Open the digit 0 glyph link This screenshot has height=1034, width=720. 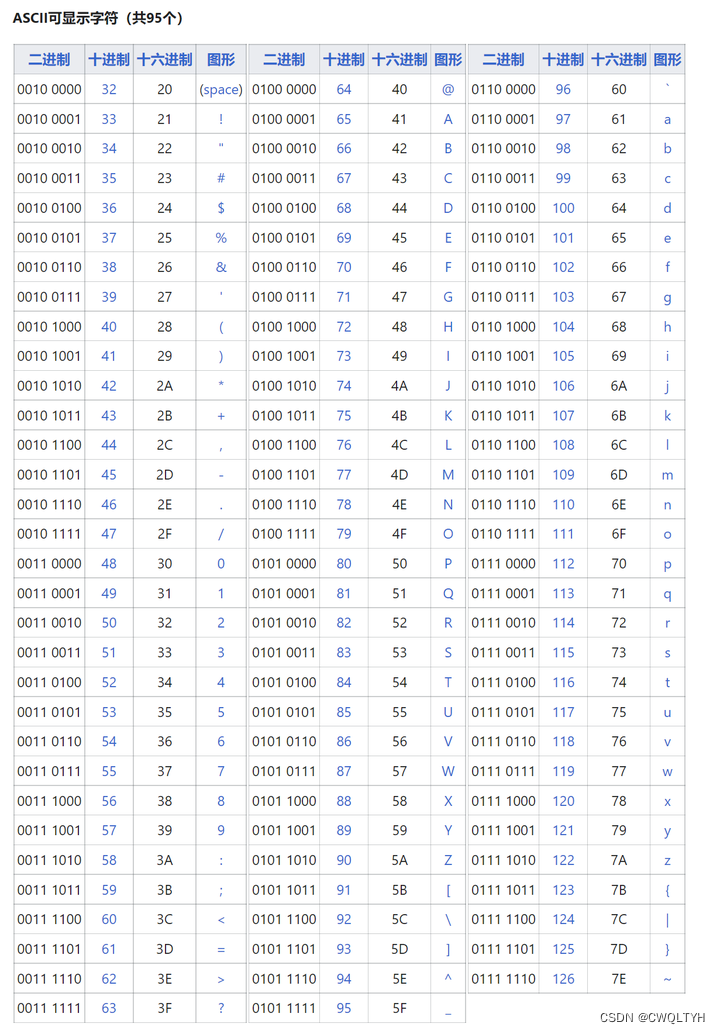click(221, 564)
